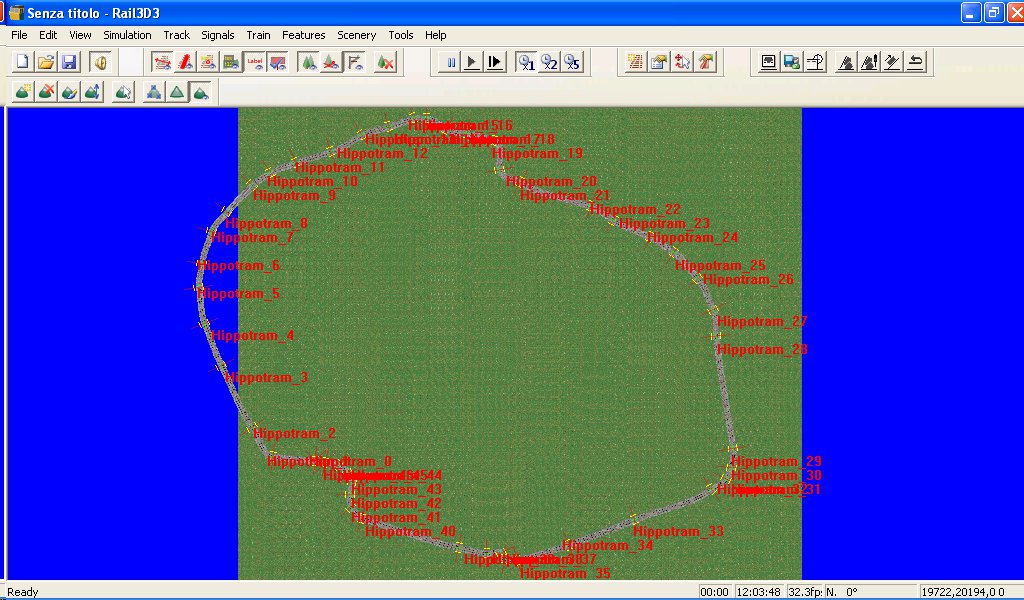Save the layout with the floppy disk icon

tap(69, 62)
